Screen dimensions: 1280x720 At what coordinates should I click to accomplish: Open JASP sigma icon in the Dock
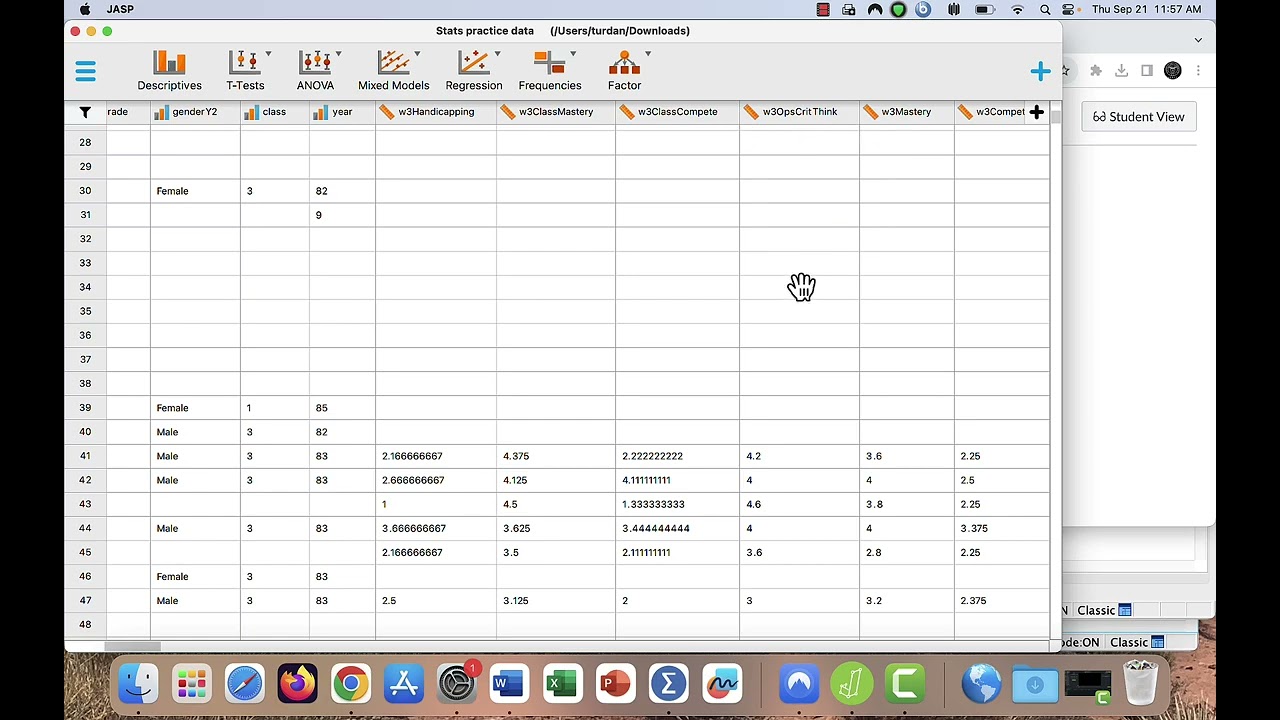pos(668,684)
